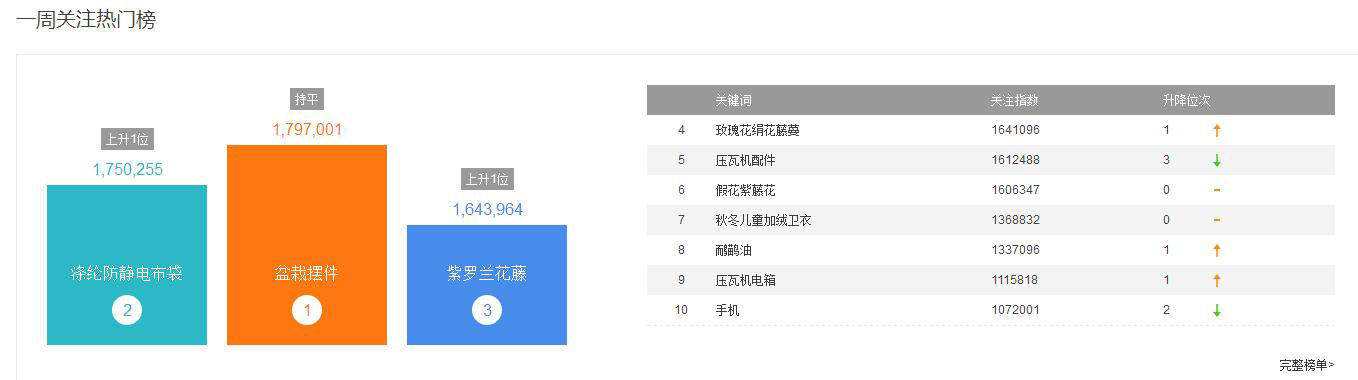The image size is (1358, 380).
Task: Click the rank change value 3 for 压瓦机配件
Action: click(x=1166, y=160)
